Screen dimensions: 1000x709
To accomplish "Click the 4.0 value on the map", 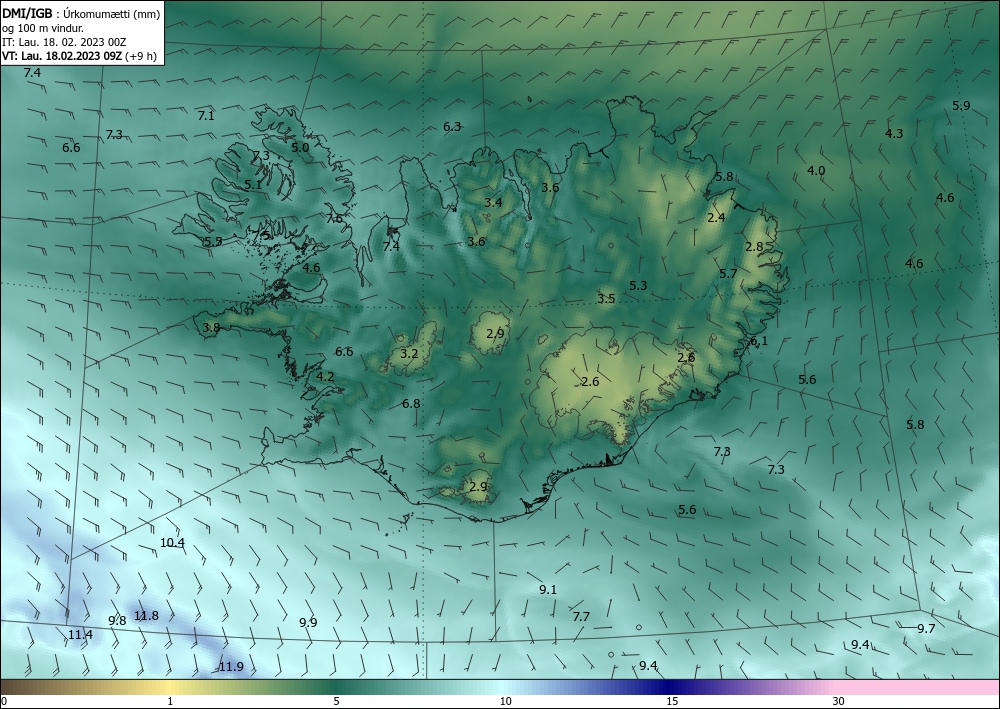I will (816, 171).
